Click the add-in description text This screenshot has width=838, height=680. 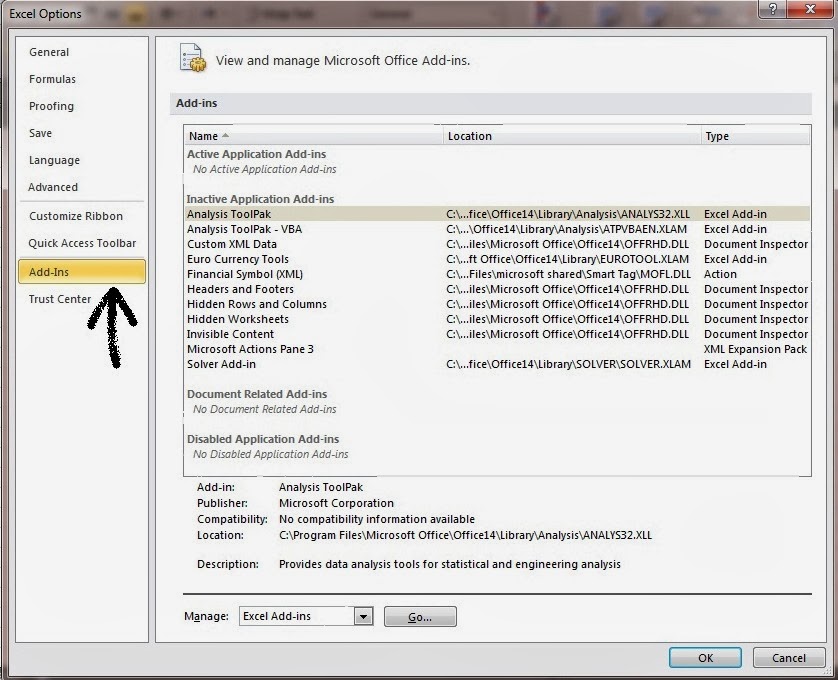tap(450, 564)
